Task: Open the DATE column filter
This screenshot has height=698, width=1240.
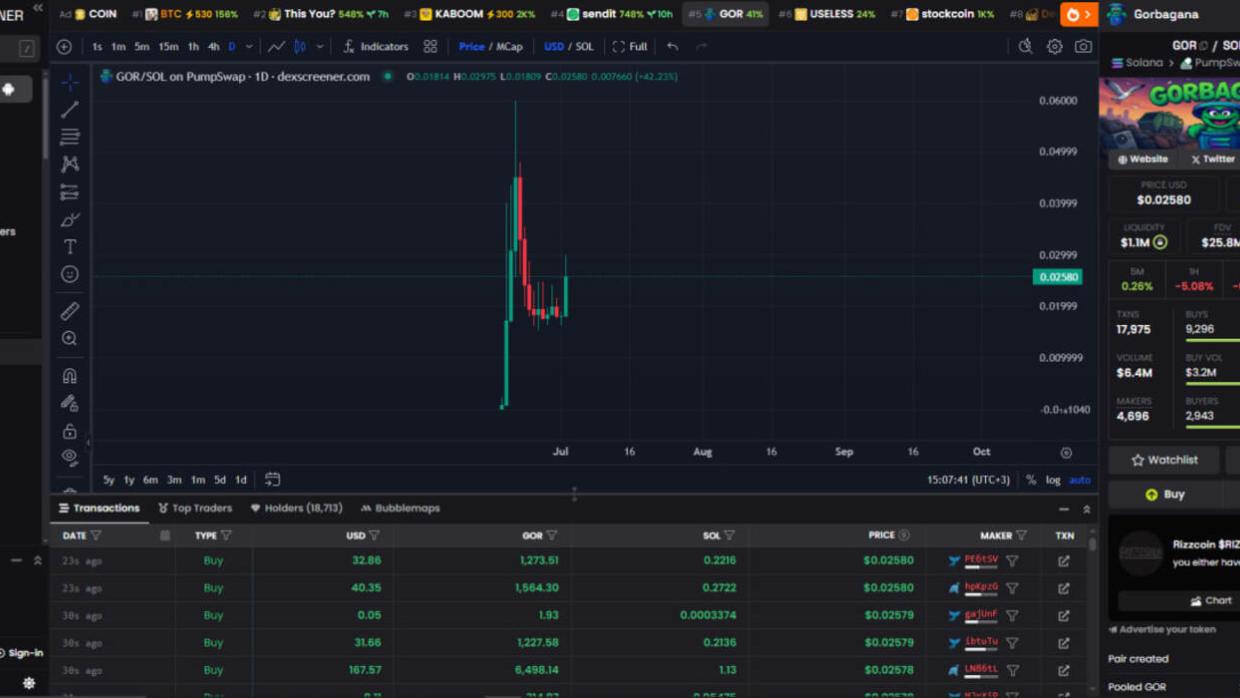Action: click(x=96, y=536)
